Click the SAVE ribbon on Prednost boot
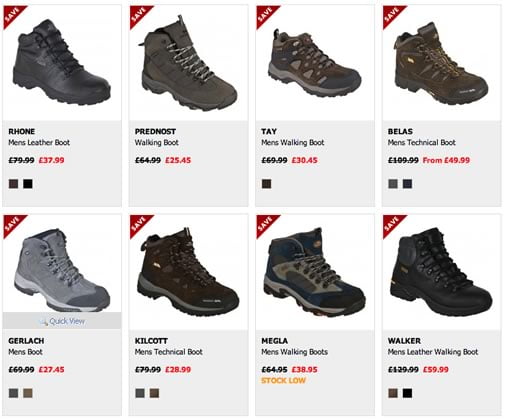The image size is (505, 419). click(x=138, y=15)
